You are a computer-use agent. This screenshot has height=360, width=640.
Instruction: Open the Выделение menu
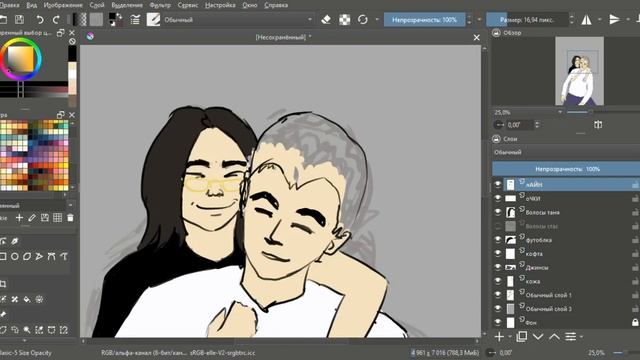(x=127, y=5)
